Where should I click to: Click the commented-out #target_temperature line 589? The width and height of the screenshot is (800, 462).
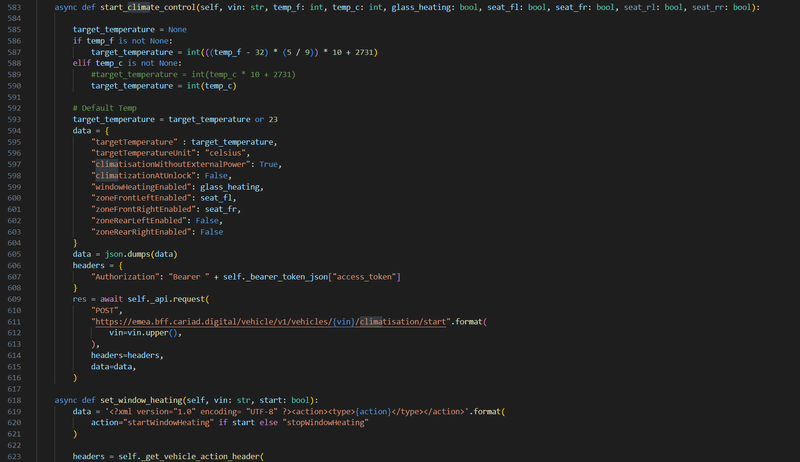click(193, 74)
